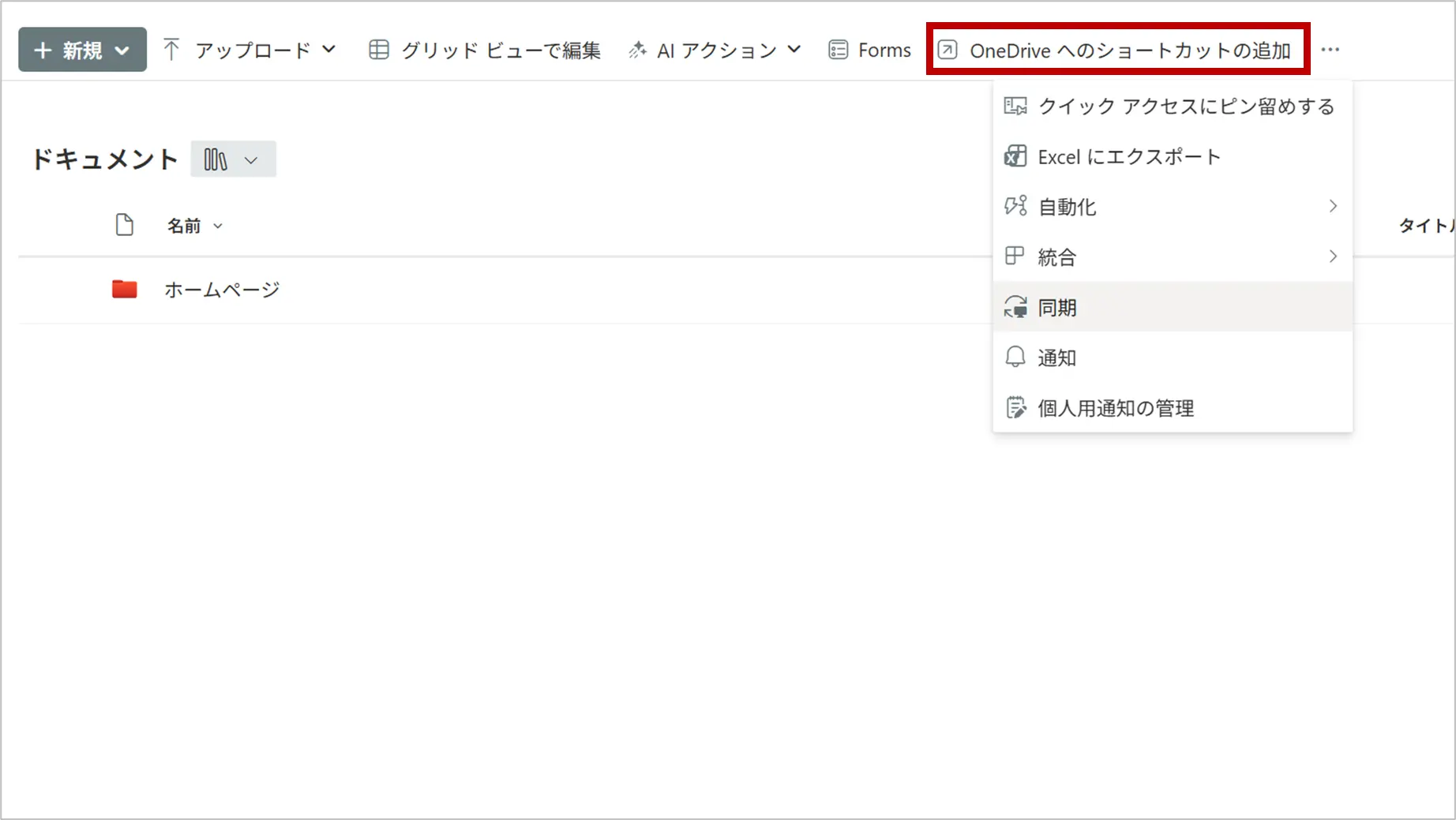Select クイック アクセスにピン留めする menu item
This screenshot has width=1456, height=820.
pyautogui.click(x=1184, y=107)
